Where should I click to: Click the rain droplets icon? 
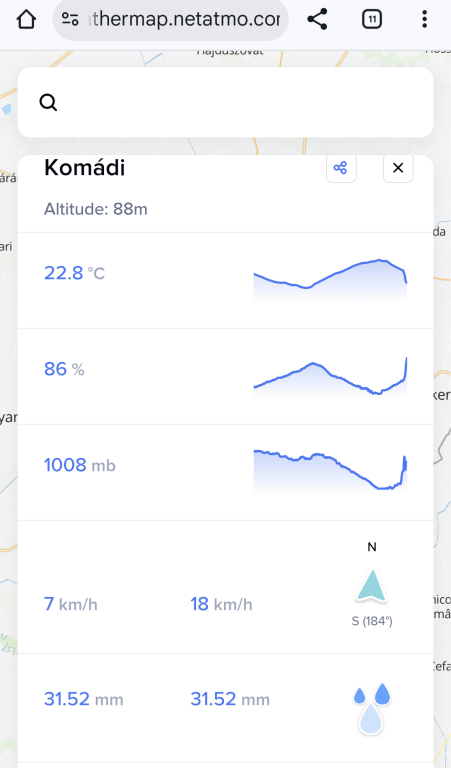372,708
